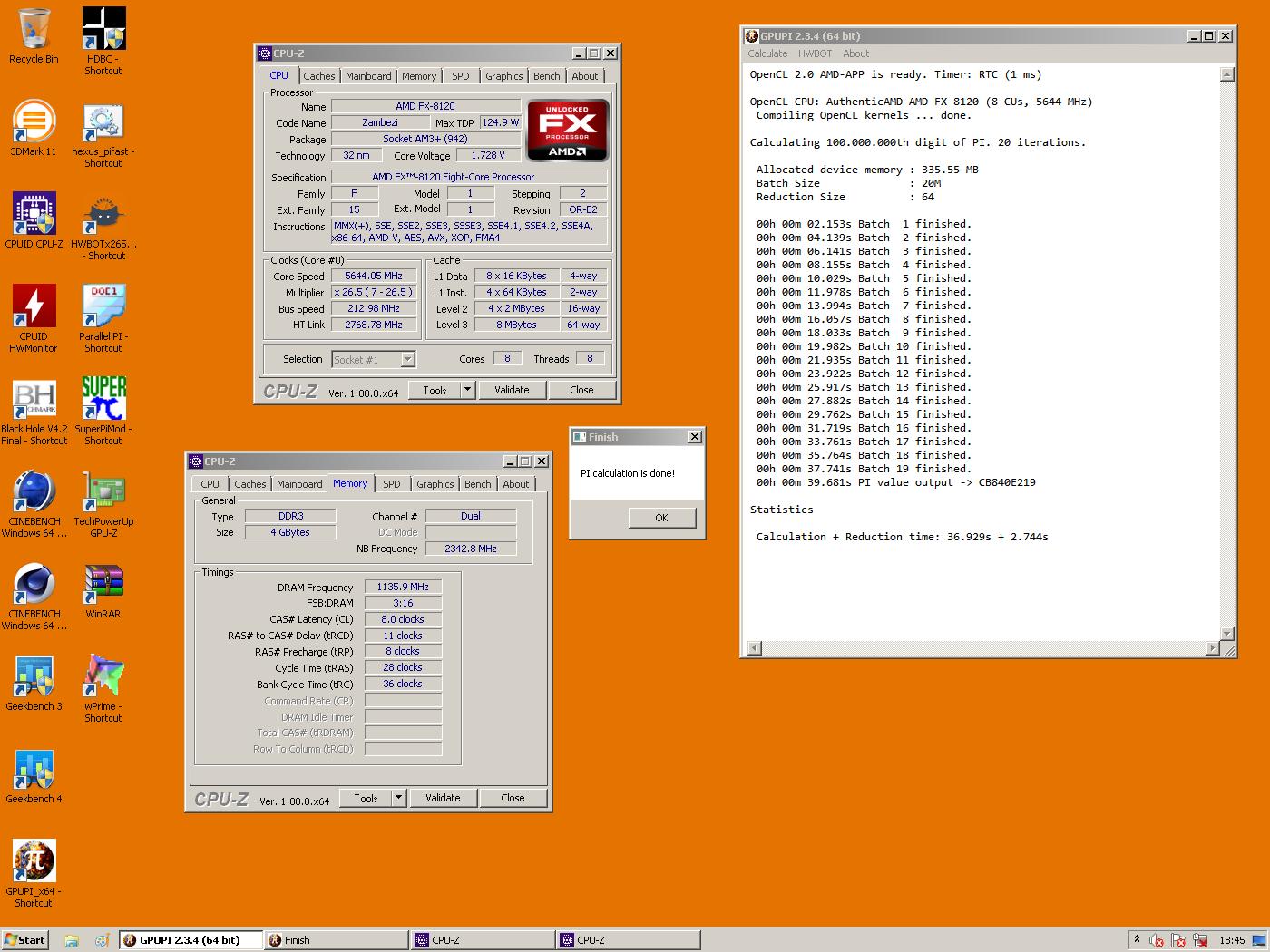The width and height of the screenshot is (1270, 952).
Task: Click DRAM Frequency value 1135.9 MHz
Action: click(x=403, y=587)
